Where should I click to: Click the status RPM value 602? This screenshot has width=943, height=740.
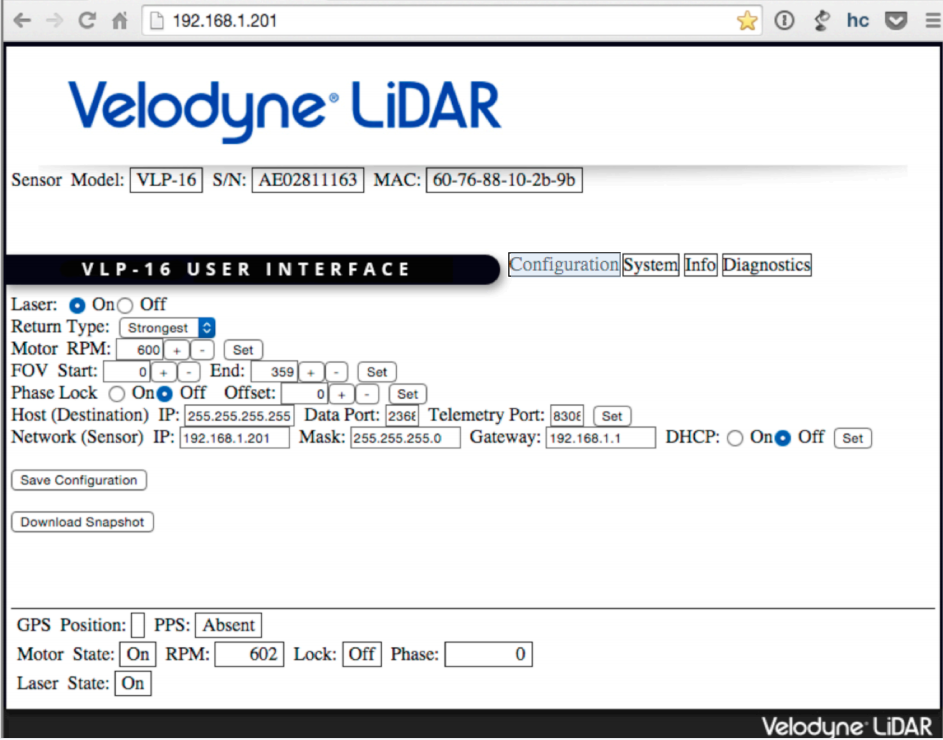249,655
